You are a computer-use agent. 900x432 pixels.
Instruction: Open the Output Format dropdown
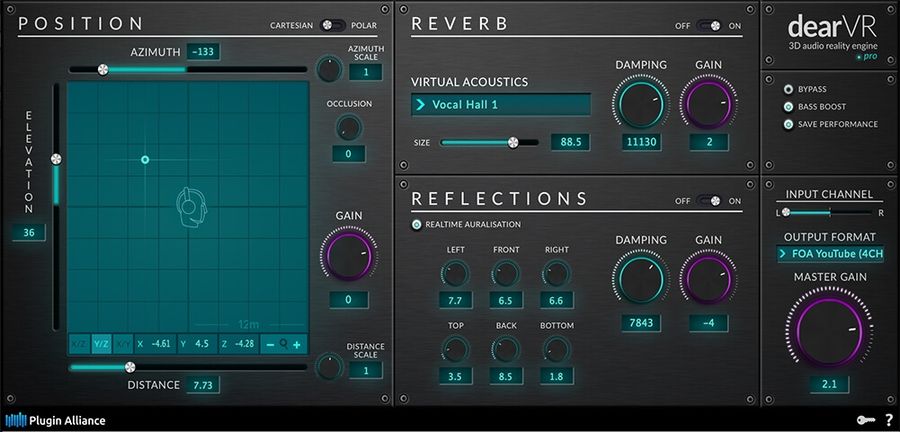click(x=830, y=254)
